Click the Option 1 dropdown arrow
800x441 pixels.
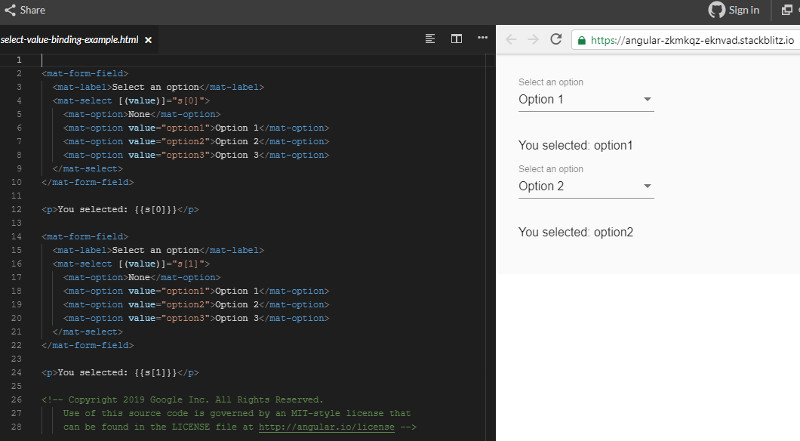(x=647, y=99)
